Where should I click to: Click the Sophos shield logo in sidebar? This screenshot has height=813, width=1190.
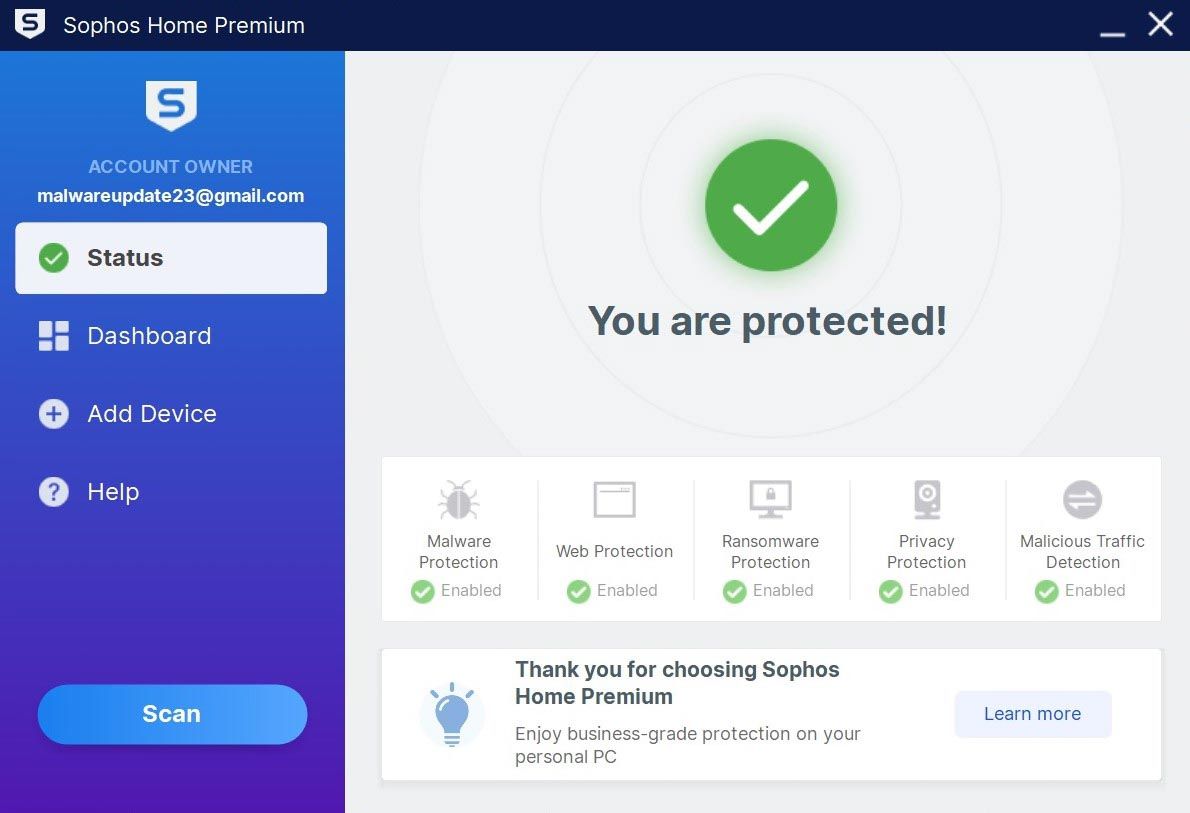pyautogui.click(x=170, y=104)
